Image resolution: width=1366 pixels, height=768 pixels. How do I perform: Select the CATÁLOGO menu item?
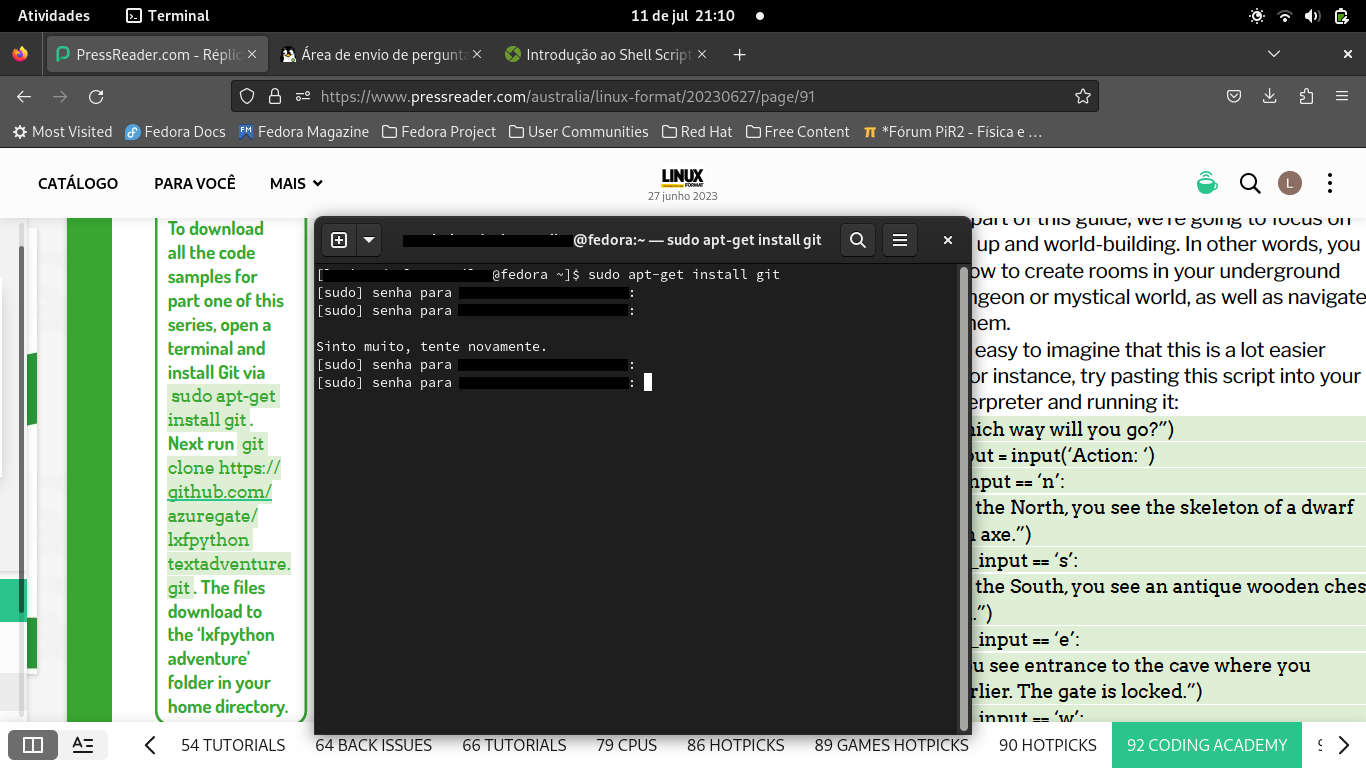pos(78,184)
